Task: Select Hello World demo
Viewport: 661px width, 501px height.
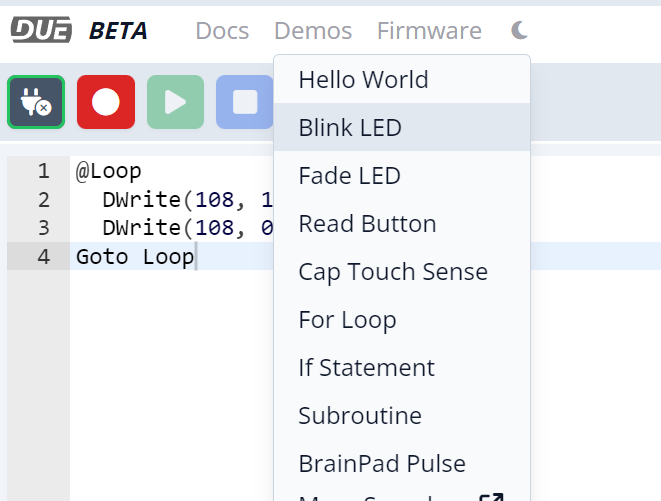Action: (363, 80)
